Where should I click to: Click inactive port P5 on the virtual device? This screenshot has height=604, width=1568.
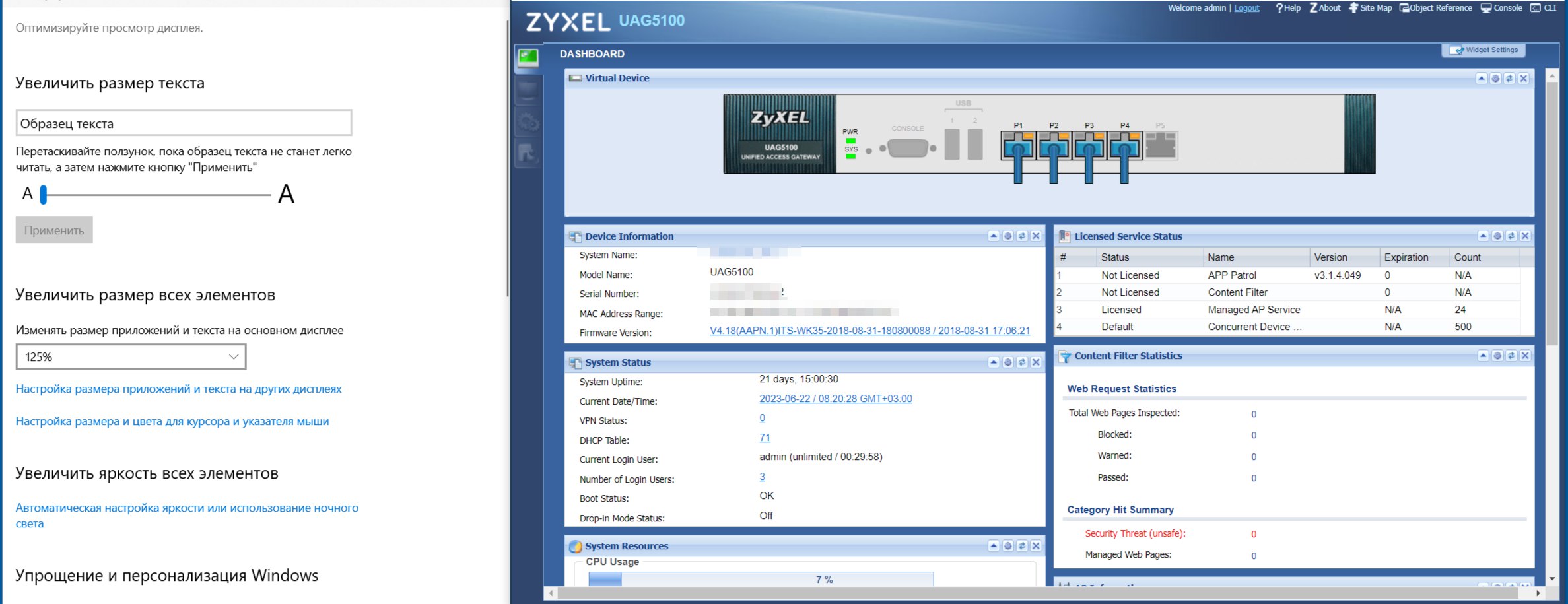(1161, 145)
